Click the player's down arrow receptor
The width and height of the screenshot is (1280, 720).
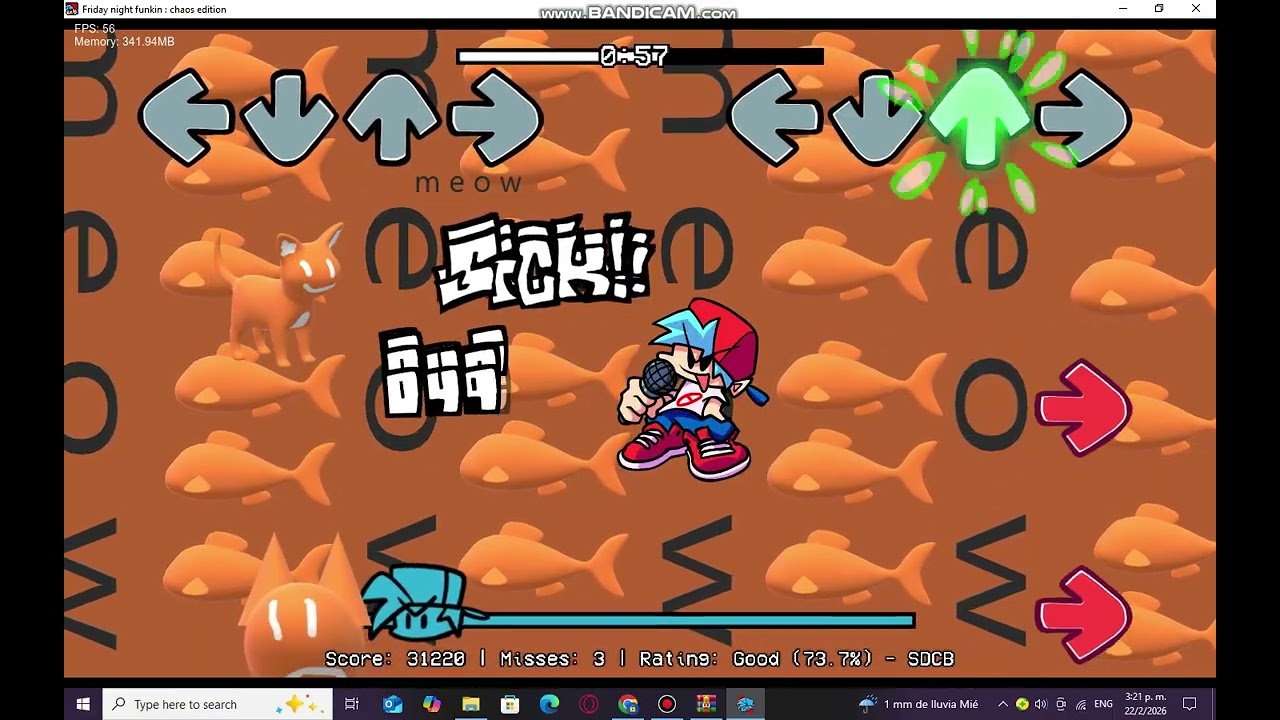(x=877, y=118)
